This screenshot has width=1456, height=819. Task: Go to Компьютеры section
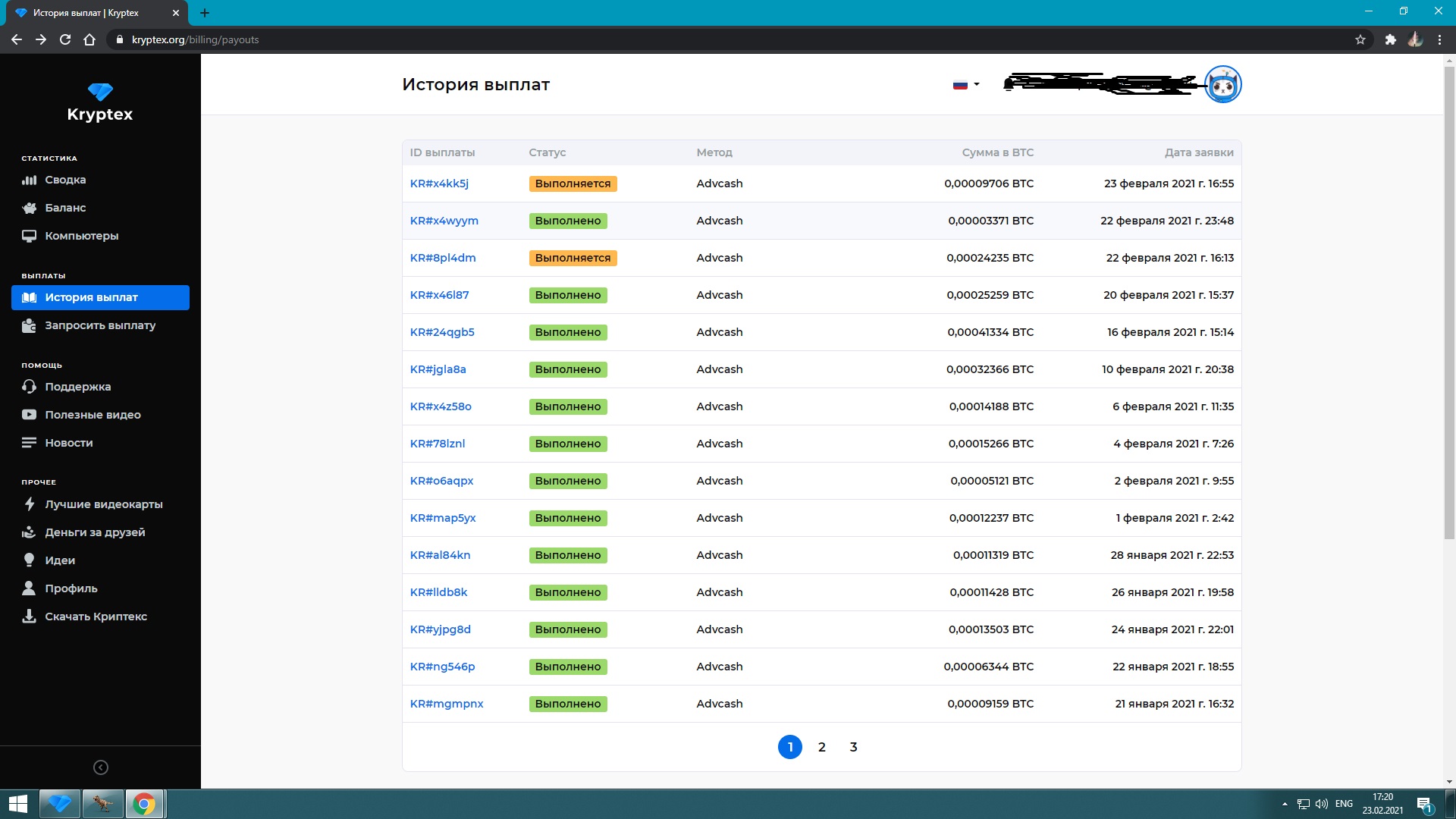[x=81, y=236]
